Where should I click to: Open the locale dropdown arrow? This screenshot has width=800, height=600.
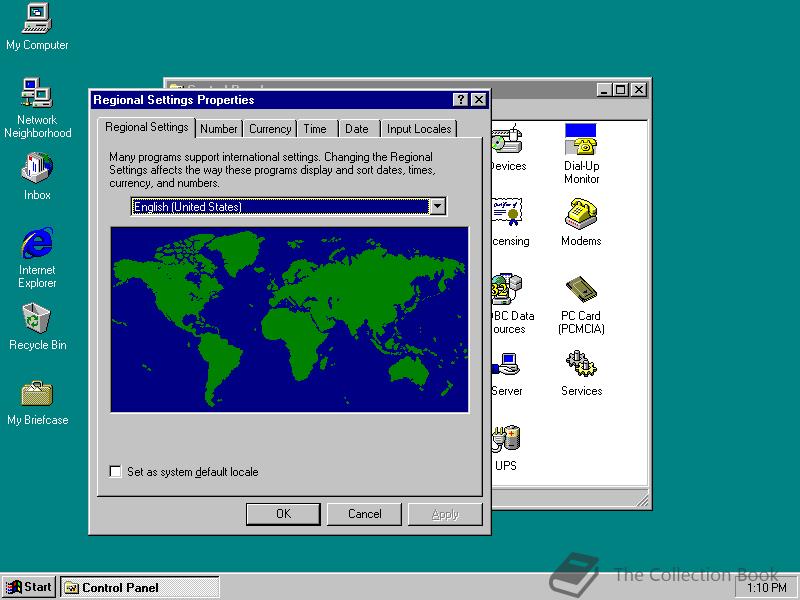(x=438, y=207)
